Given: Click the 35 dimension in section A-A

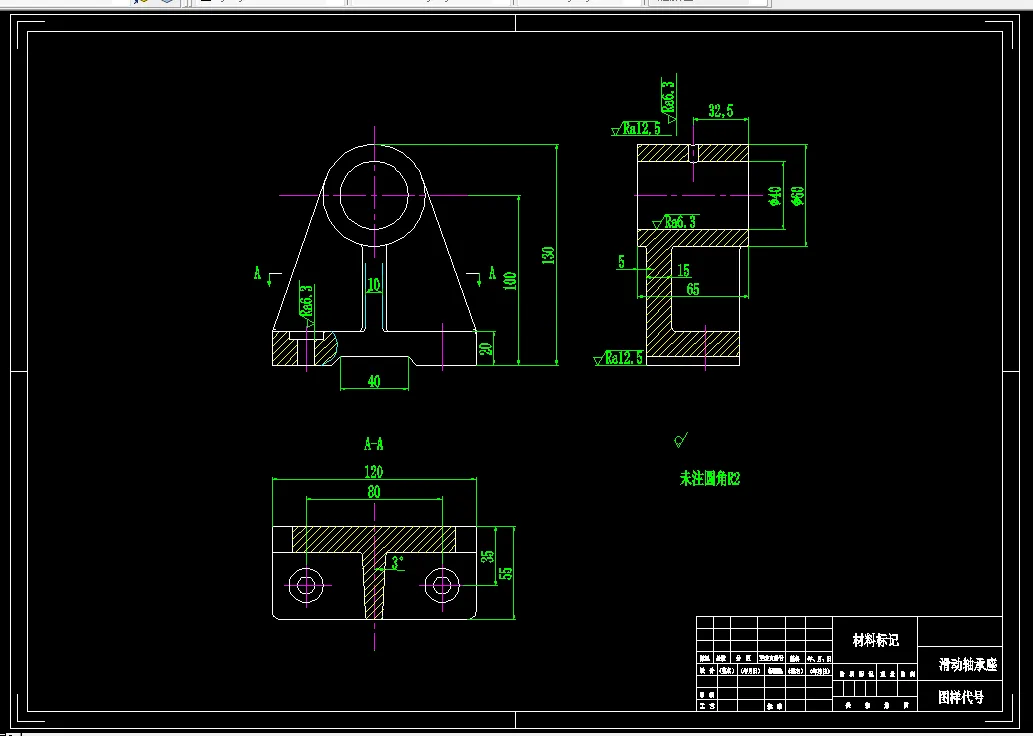Looking at the screenshot, I should (488, 556).
